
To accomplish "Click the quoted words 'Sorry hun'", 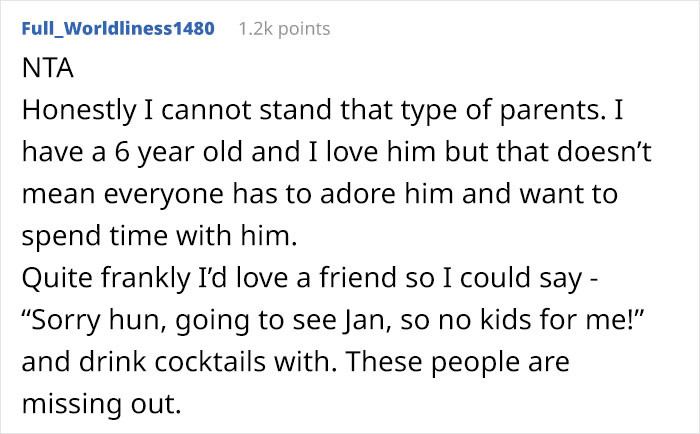I will 95,320.
